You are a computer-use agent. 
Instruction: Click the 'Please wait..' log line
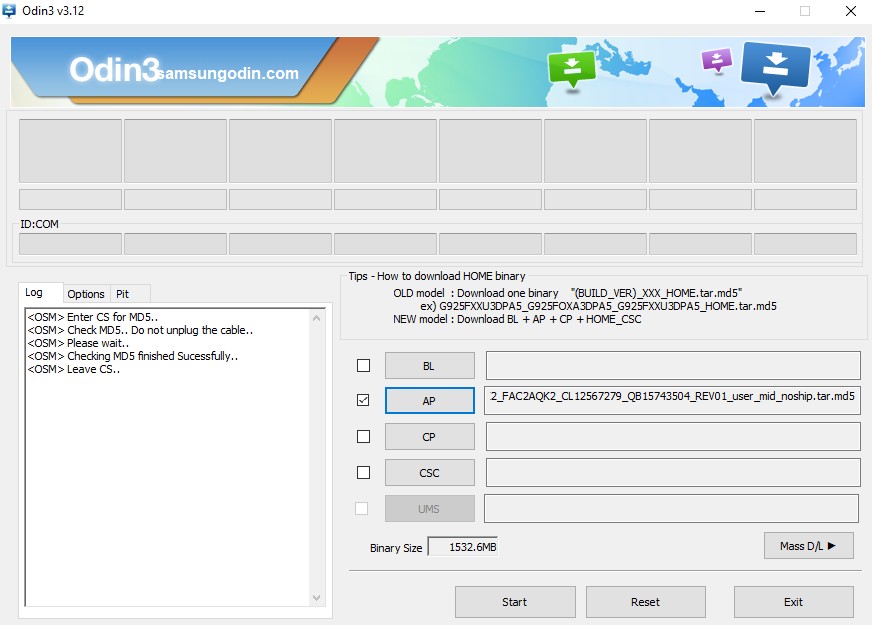point(78,343)
